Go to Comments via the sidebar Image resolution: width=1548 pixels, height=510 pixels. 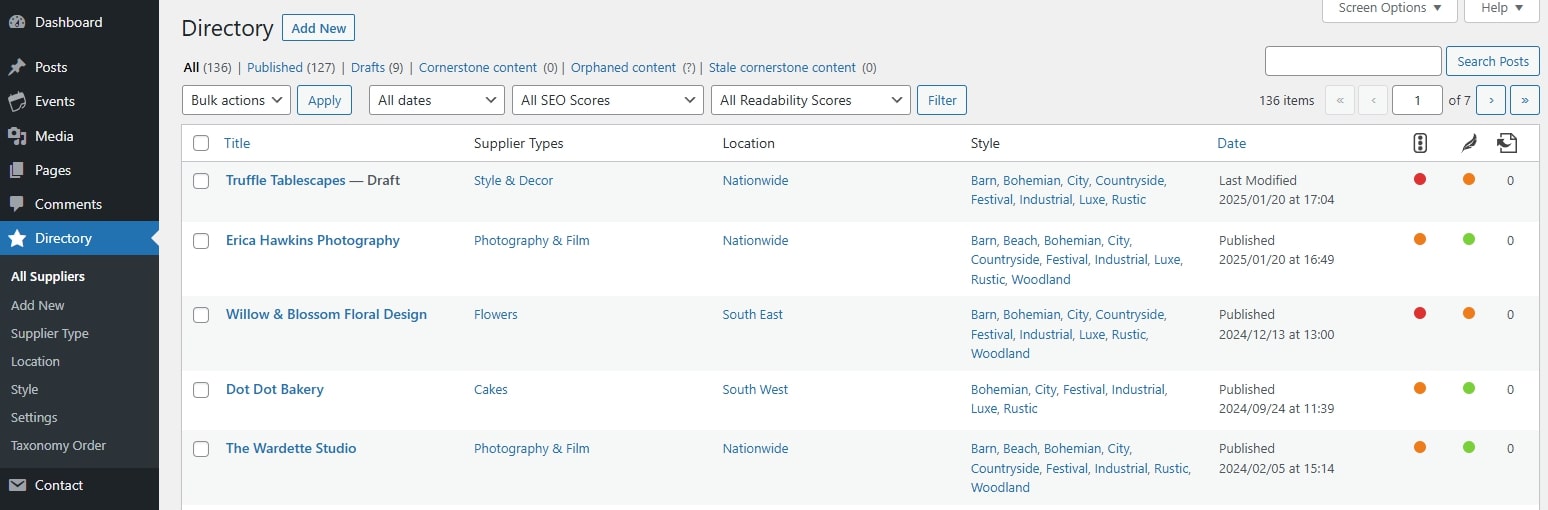point(17,204)
